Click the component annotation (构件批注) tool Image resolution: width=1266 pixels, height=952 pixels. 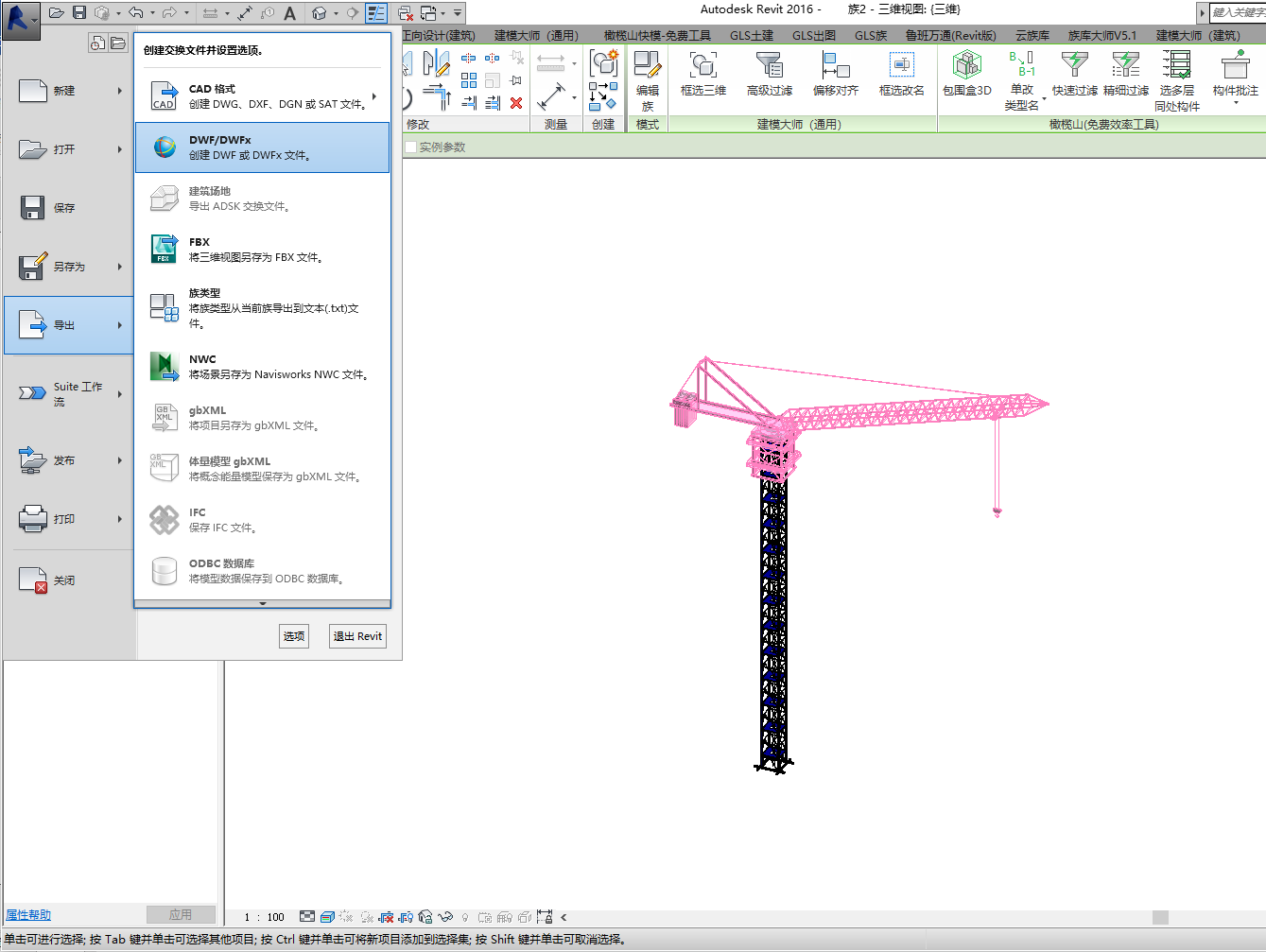1236,76
